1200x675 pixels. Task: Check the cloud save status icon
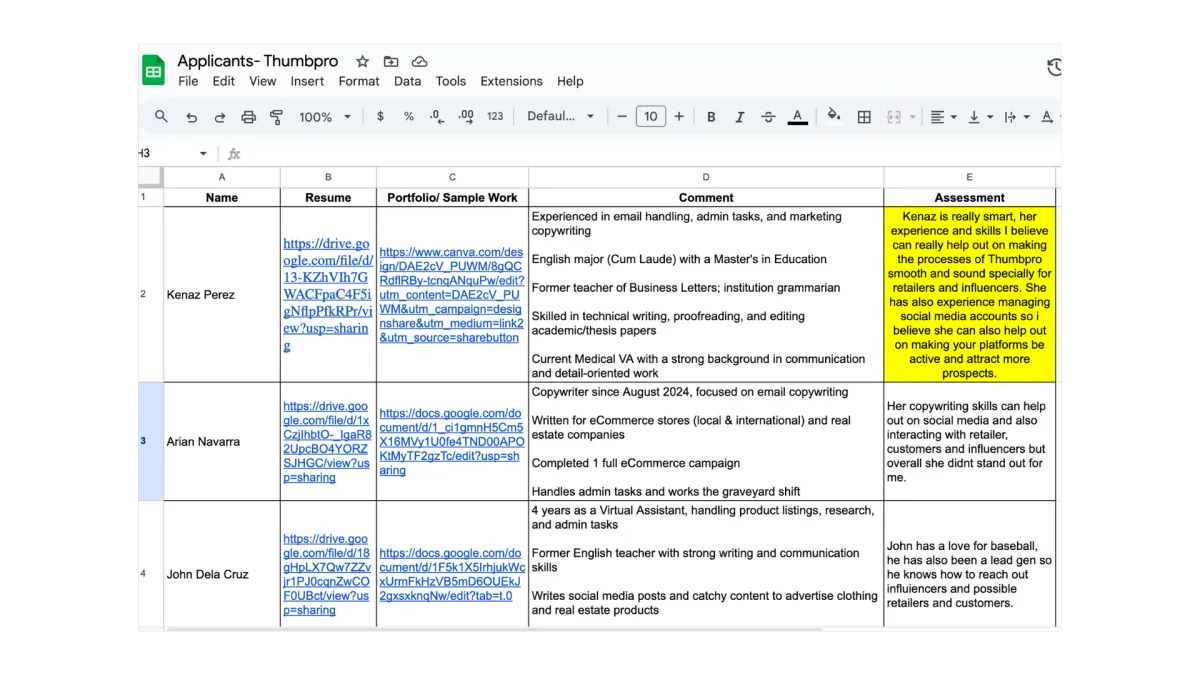(419, 62)
